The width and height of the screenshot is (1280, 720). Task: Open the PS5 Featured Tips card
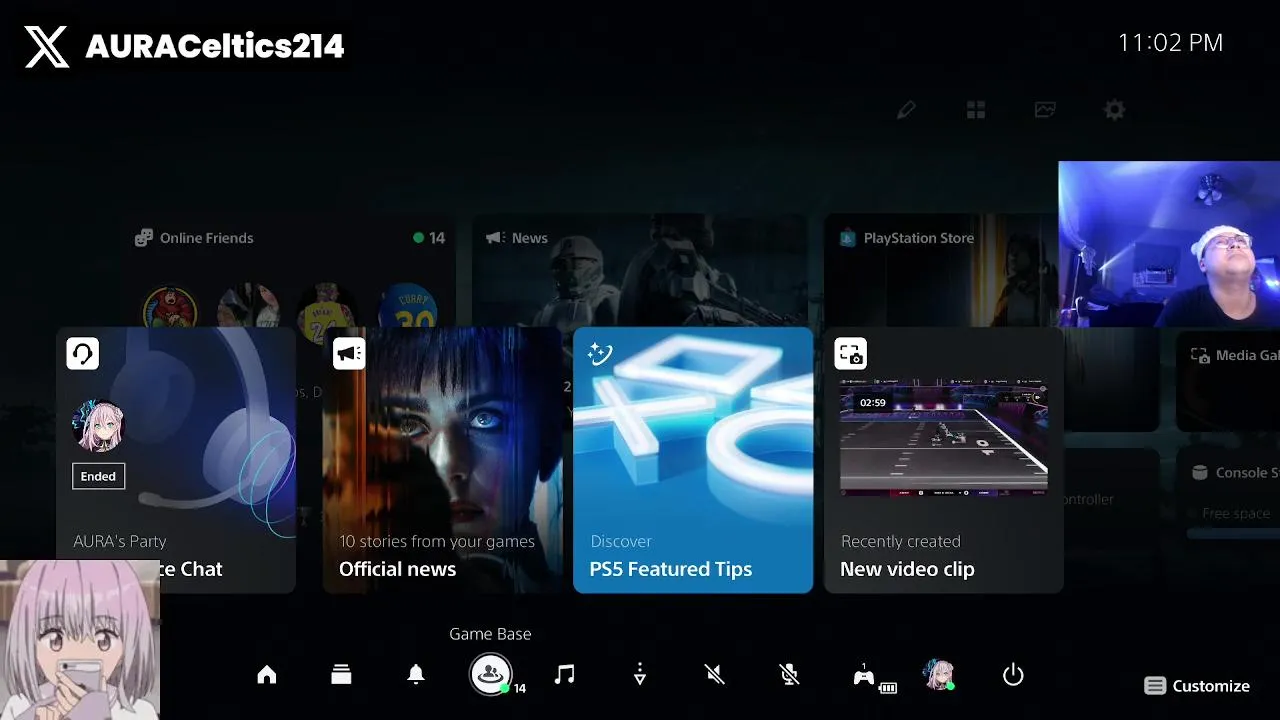pos(693,460)
